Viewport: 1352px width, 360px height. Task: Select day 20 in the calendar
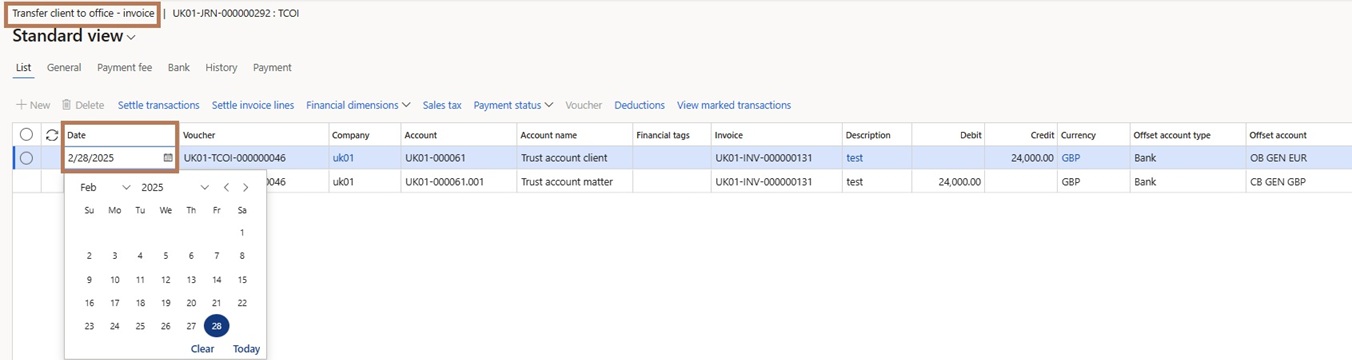pyautogui.click(x=191, y=303)
